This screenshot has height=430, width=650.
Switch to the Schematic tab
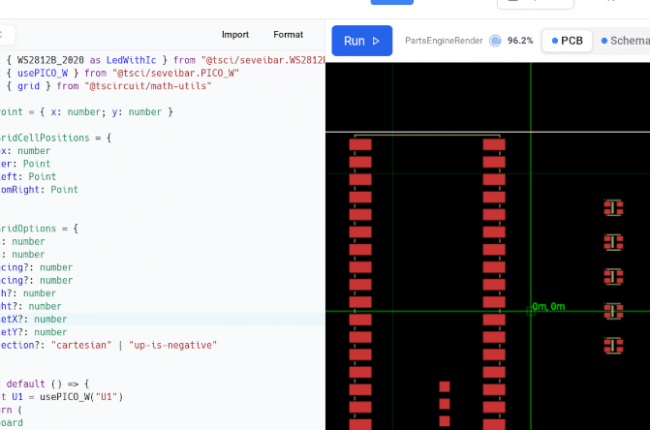click(624, 41)
